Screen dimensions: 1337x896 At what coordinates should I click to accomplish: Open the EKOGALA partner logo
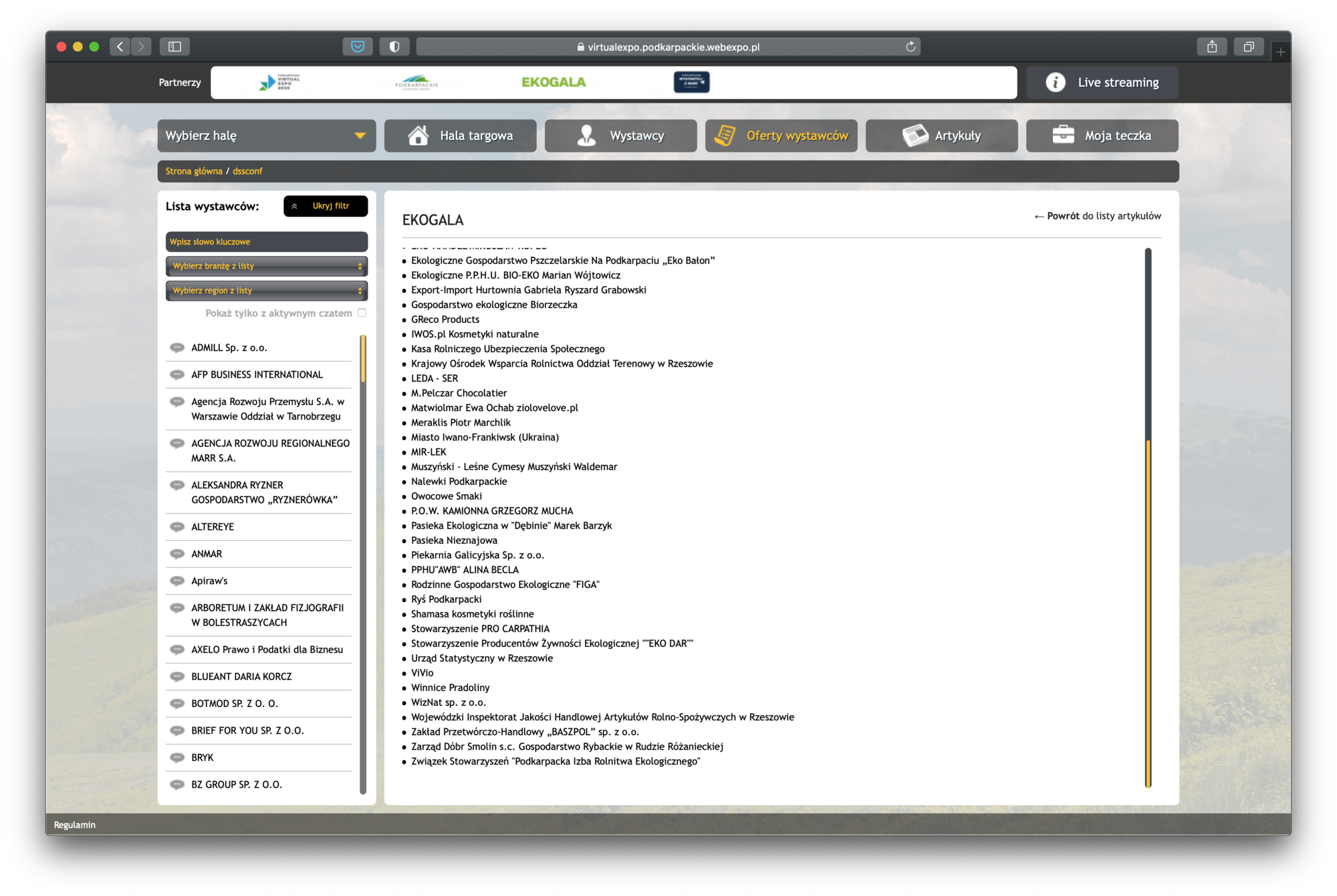[x=554, y=82]
